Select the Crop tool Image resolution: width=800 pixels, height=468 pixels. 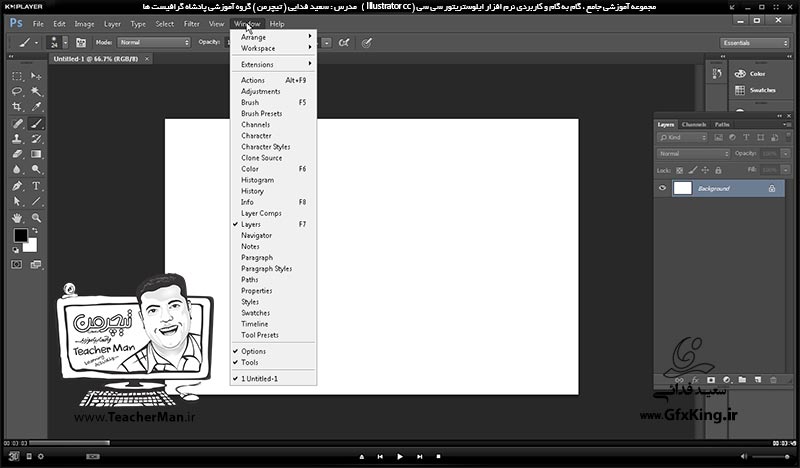click(17, 107)
